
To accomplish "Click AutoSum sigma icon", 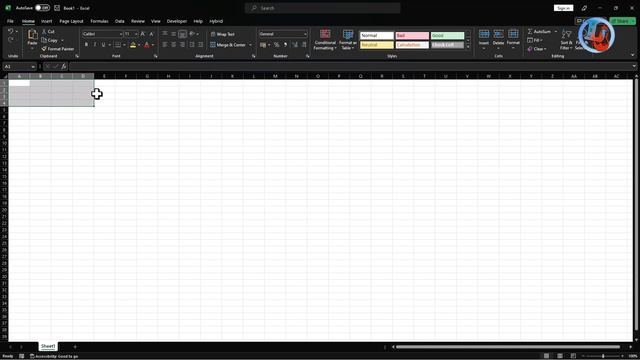I will [x=530, y=31].
